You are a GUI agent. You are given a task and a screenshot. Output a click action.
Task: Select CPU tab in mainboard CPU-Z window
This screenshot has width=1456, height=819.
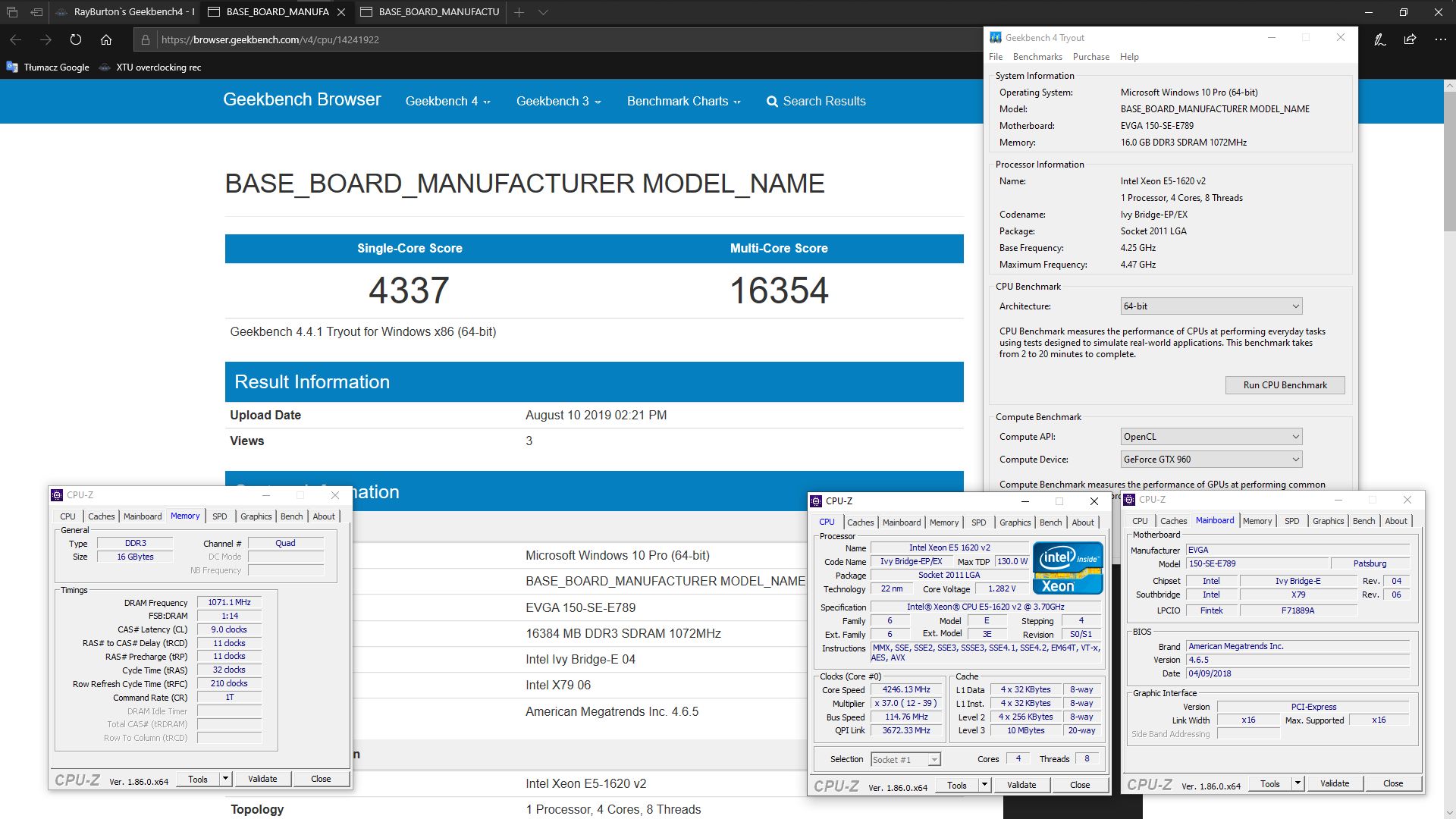(x=1140, y=521)
